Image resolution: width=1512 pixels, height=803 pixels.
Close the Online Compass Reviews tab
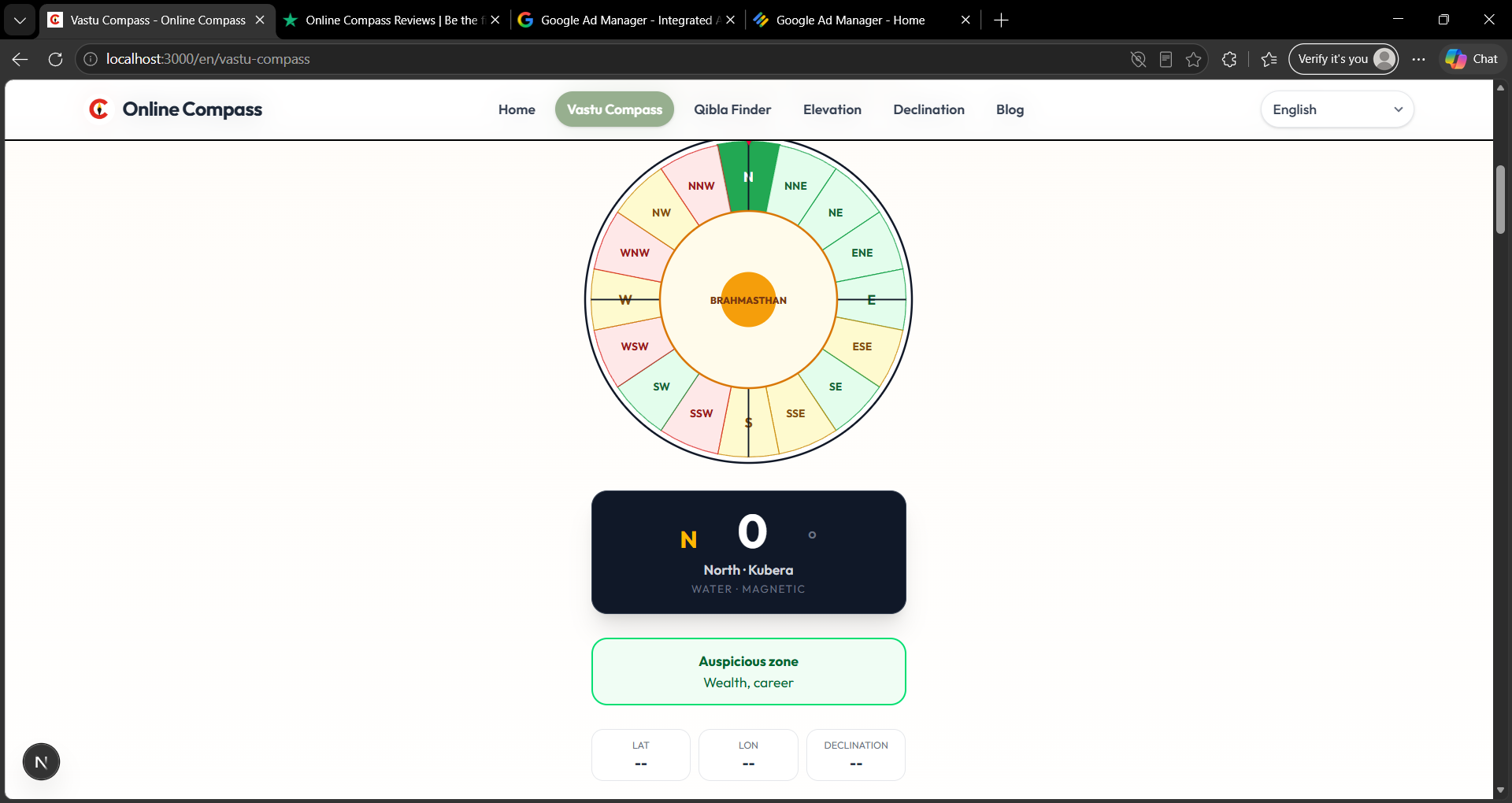click(x=495, y=20)
